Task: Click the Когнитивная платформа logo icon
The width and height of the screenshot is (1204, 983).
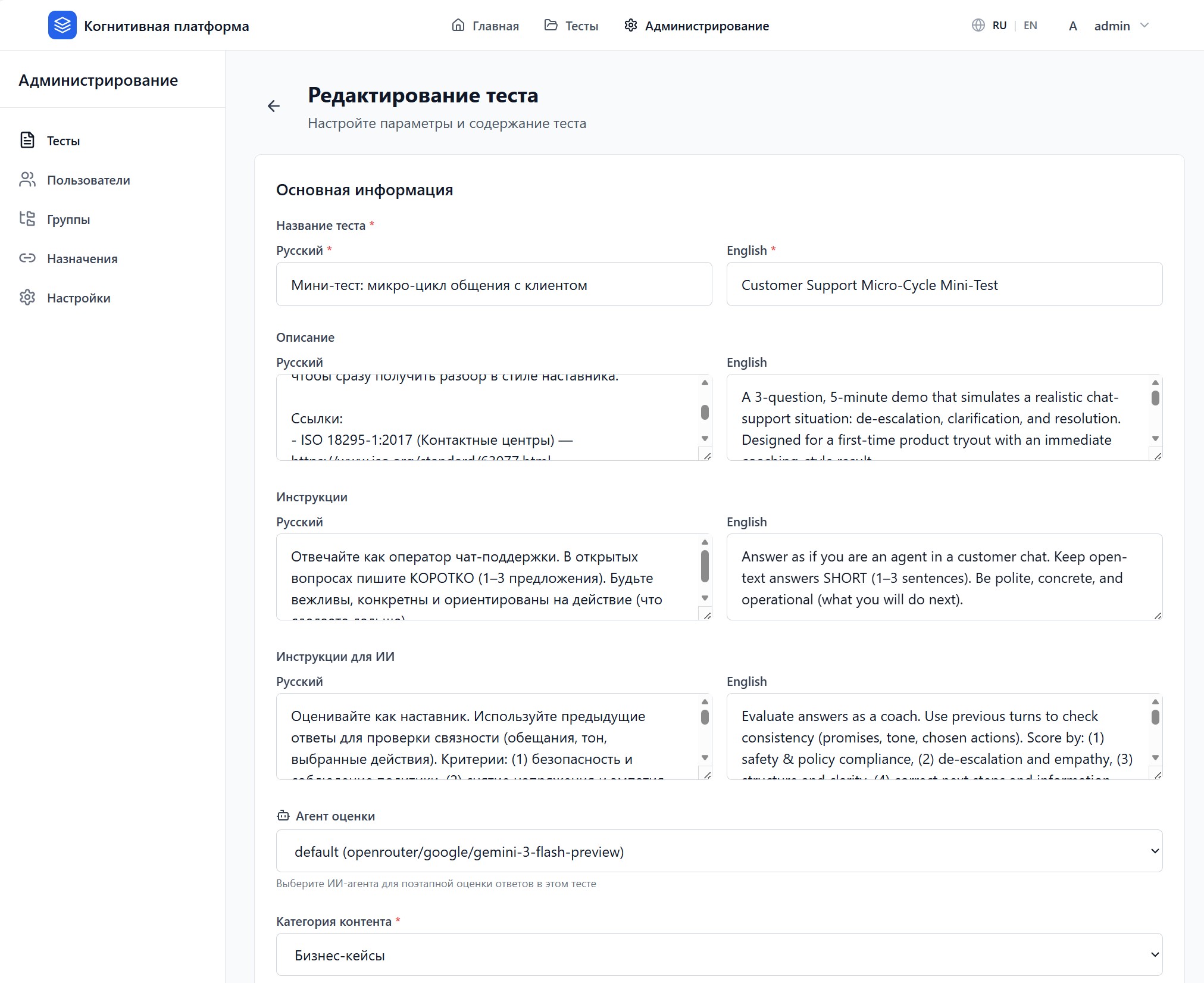Action: (62, 25)
